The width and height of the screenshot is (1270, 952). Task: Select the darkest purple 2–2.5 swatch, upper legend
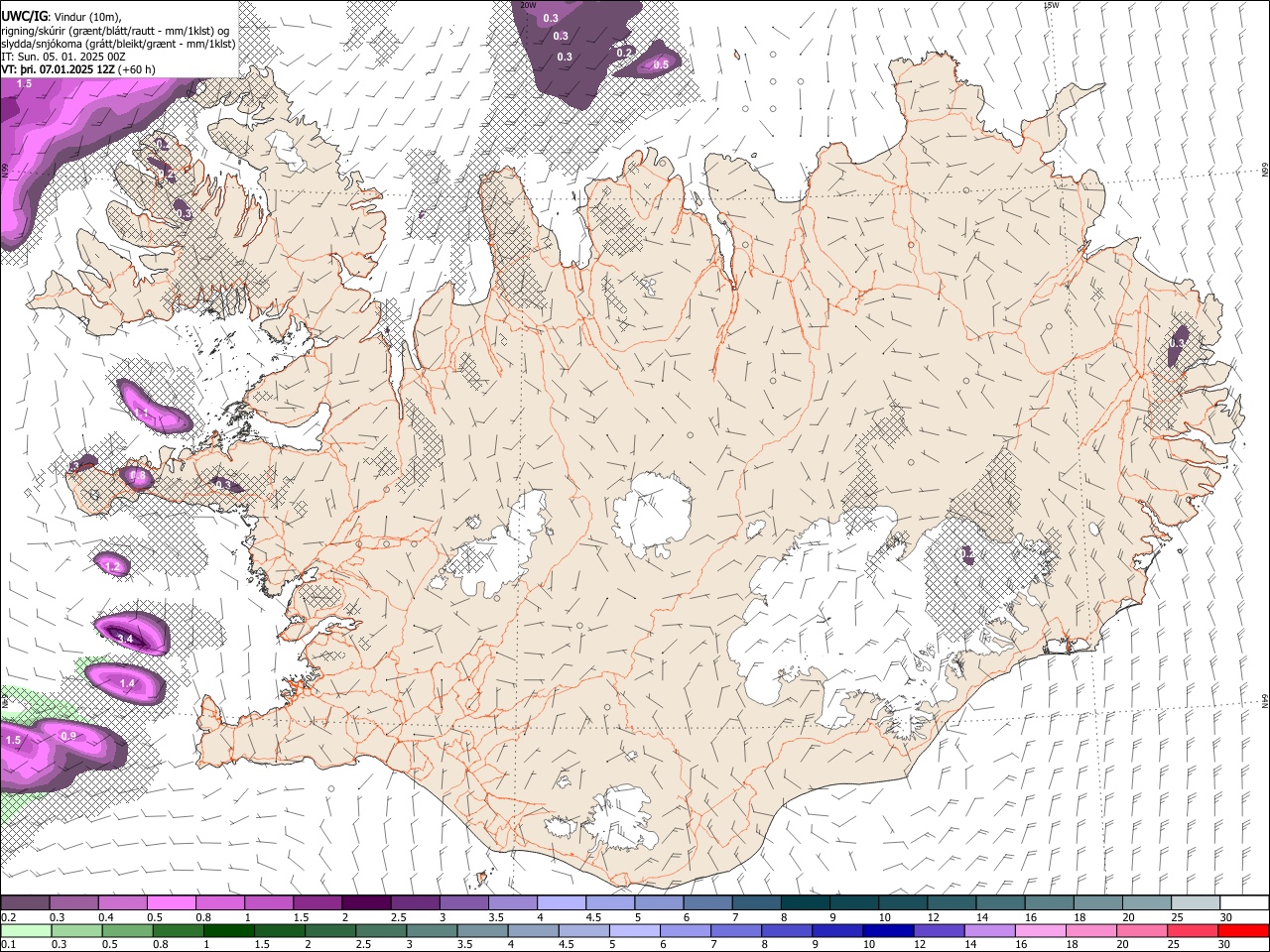pos(365,902)
